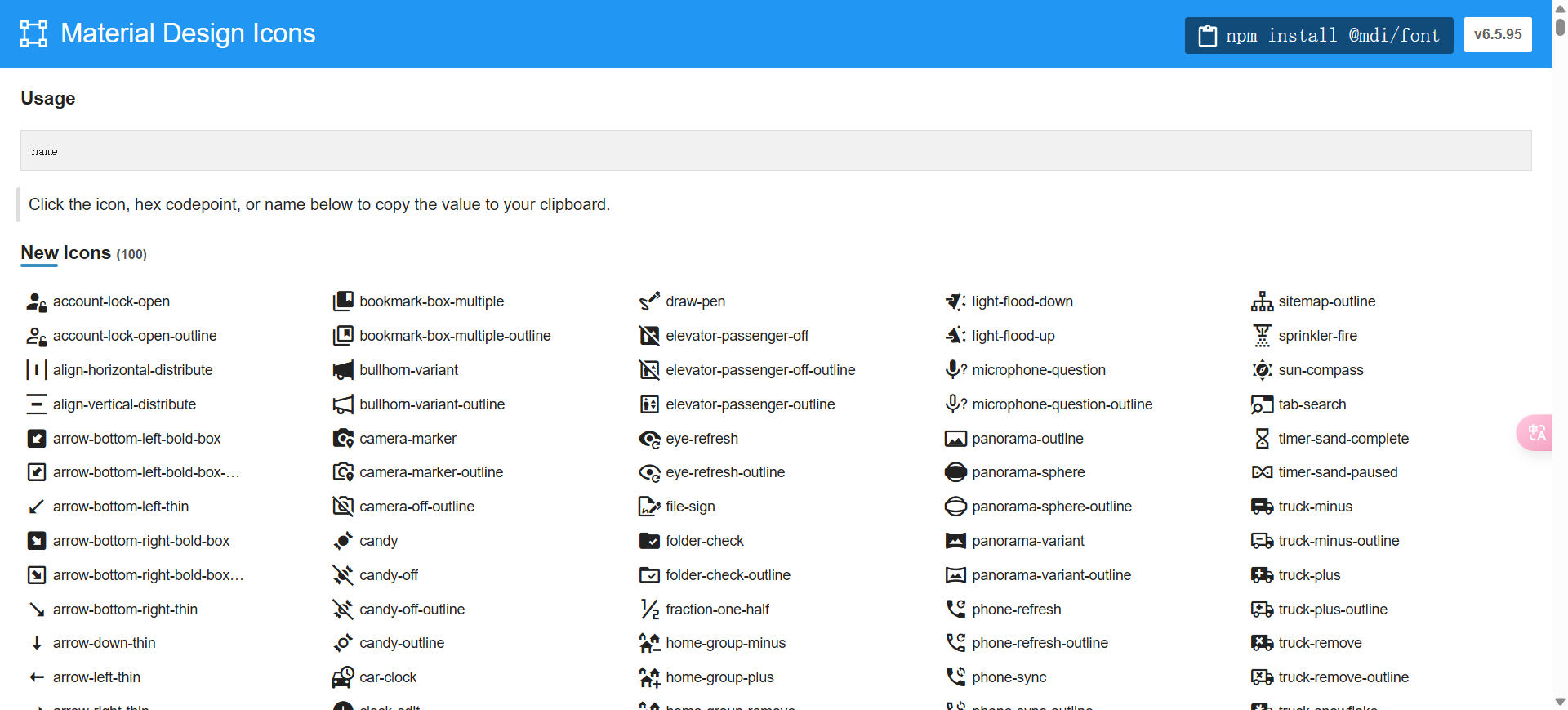Viewport: 1568px width, 710px height.
Task: Click the pink translate floating button
Action: 1535,432
